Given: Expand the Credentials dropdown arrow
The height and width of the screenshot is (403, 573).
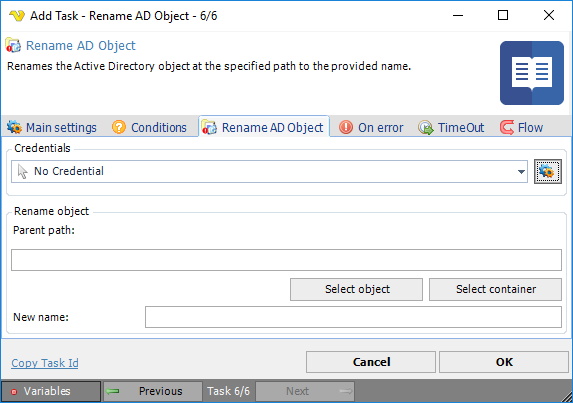Looking at the screenshot, I should (521, 171).
